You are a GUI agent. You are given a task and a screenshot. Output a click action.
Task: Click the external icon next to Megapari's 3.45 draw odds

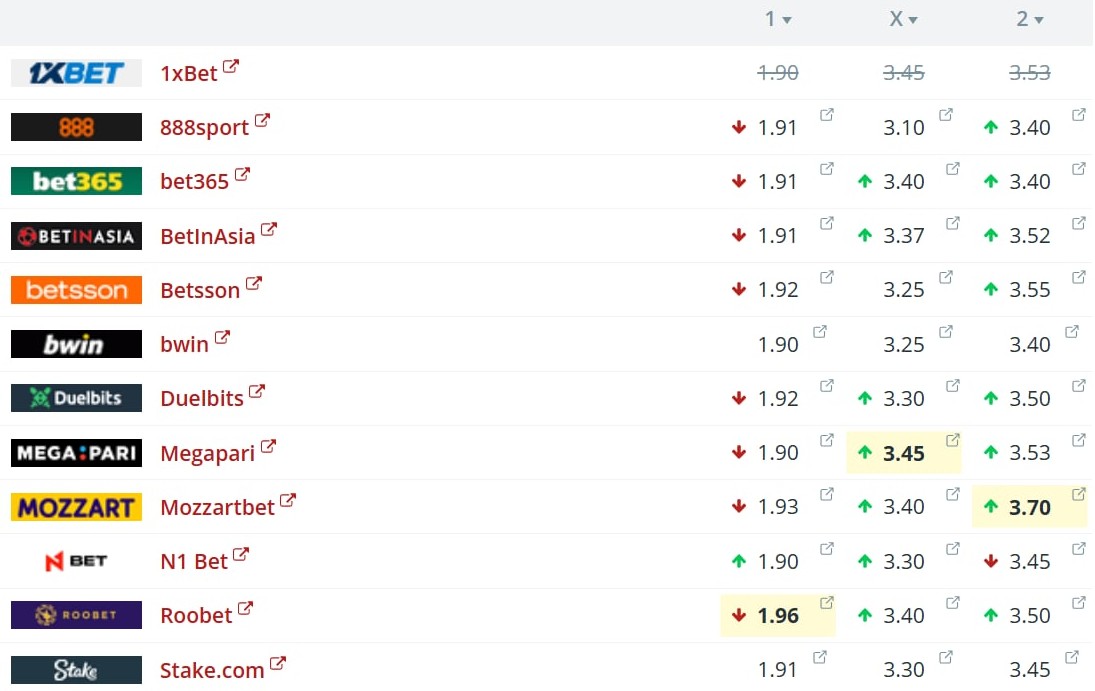pyautogui.click(x=953, y=440)
